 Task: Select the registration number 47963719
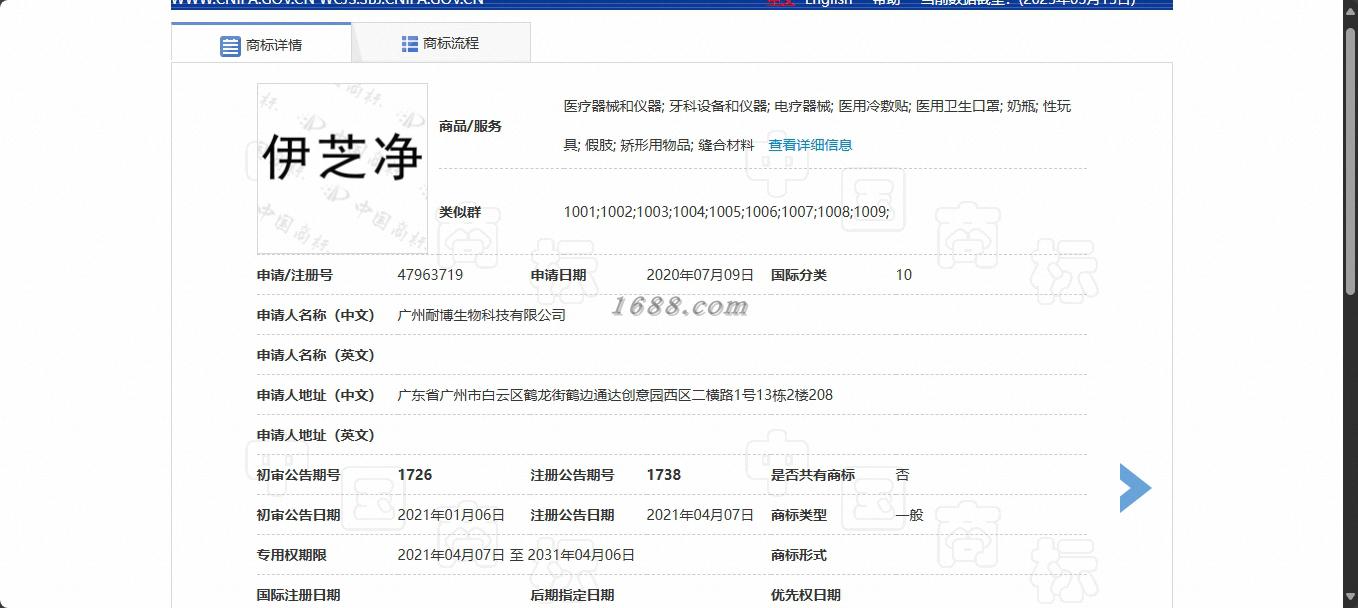click(430, 275)
